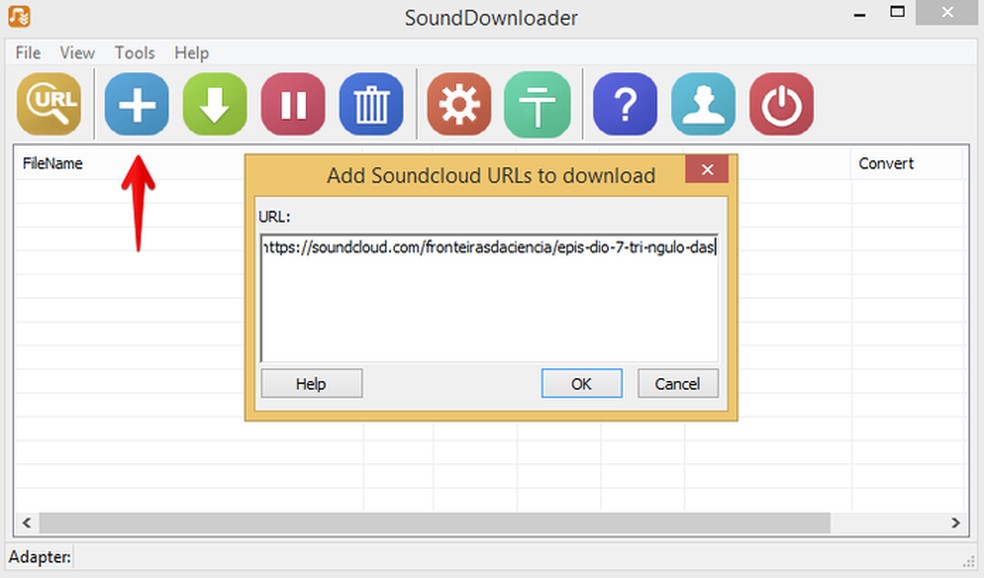This screenshot has height=578, width=984.
Task: Start downloads with the green arrow icon
Action: pyautogui.click(x=214, y=103)
